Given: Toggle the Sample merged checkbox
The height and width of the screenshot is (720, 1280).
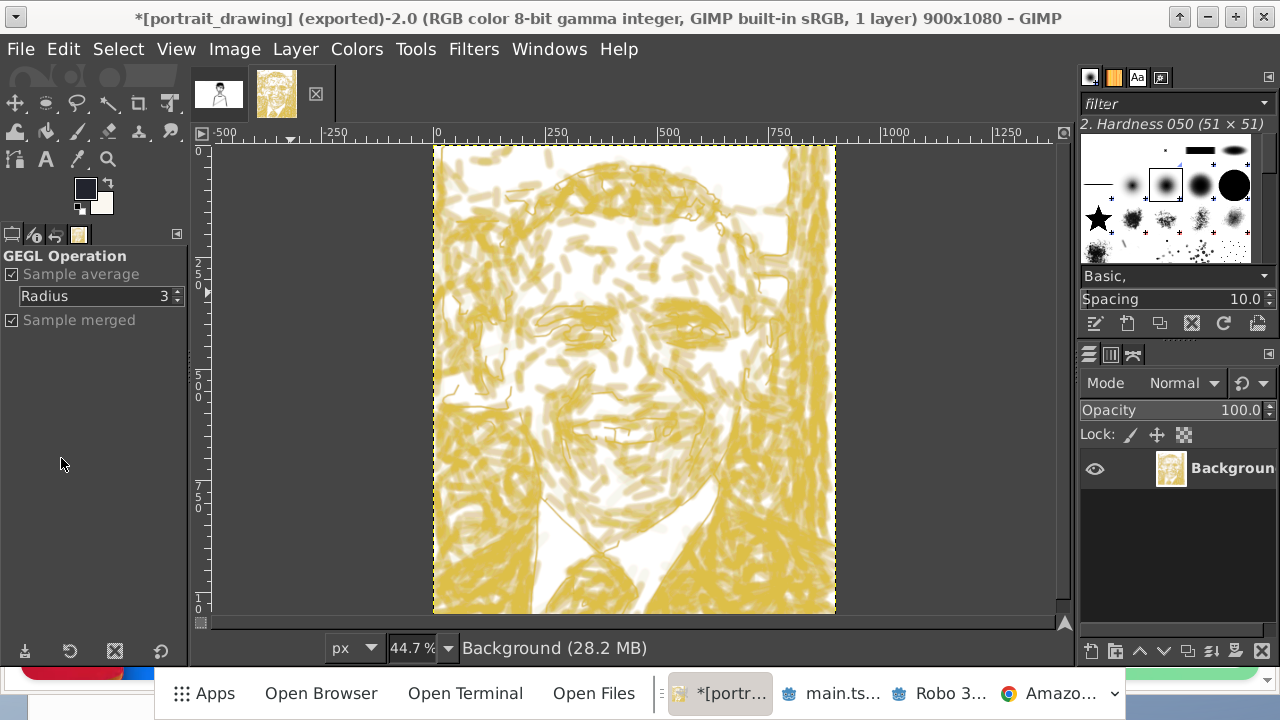Looking at the screenshot, I should point(12,320).
